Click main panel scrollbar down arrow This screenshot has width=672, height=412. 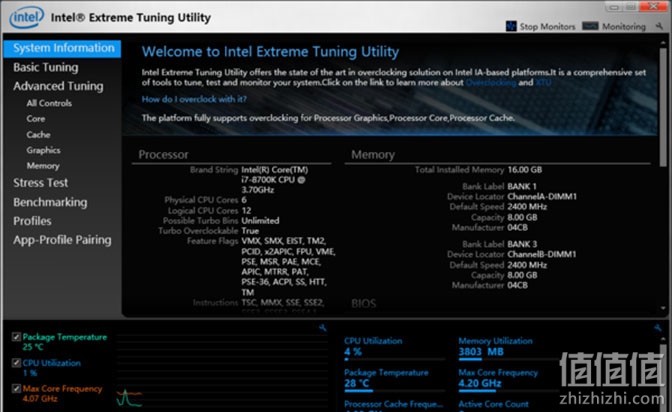[x=663, y=308]
